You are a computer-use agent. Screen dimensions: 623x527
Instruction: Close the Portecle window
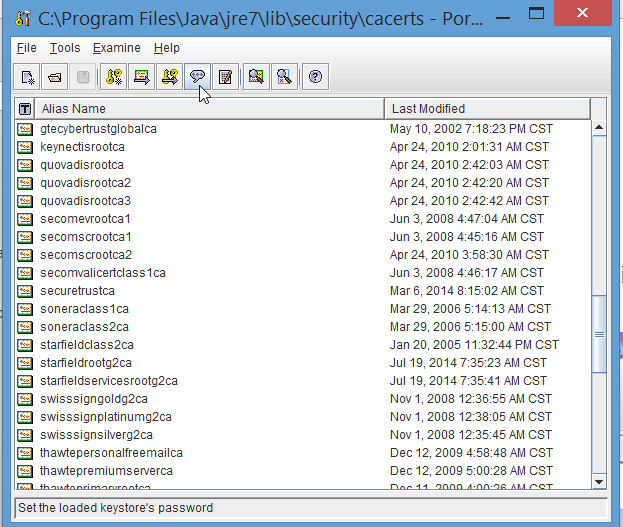(582, 13)
